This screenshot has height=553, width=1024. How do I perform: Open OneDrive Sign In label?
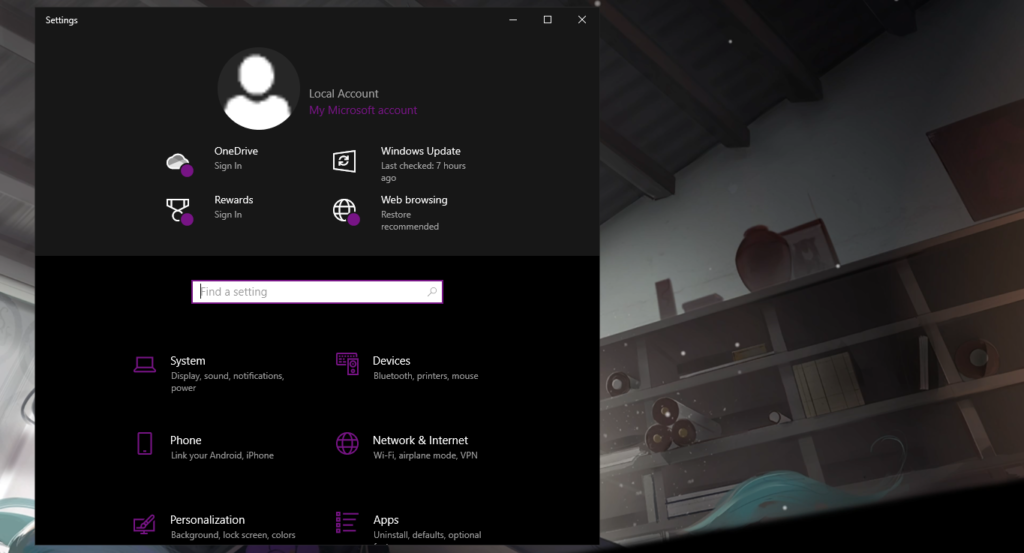(228, 166)
